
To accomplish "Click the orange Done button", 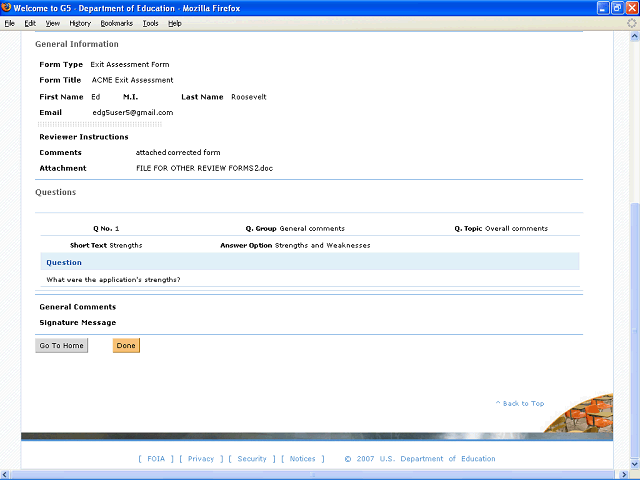I will [x=126, y=345].
